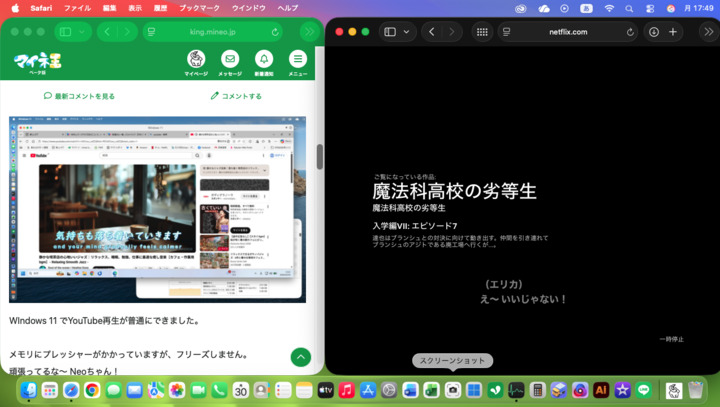Open Spotlight search in menu bar

[629, 8]
